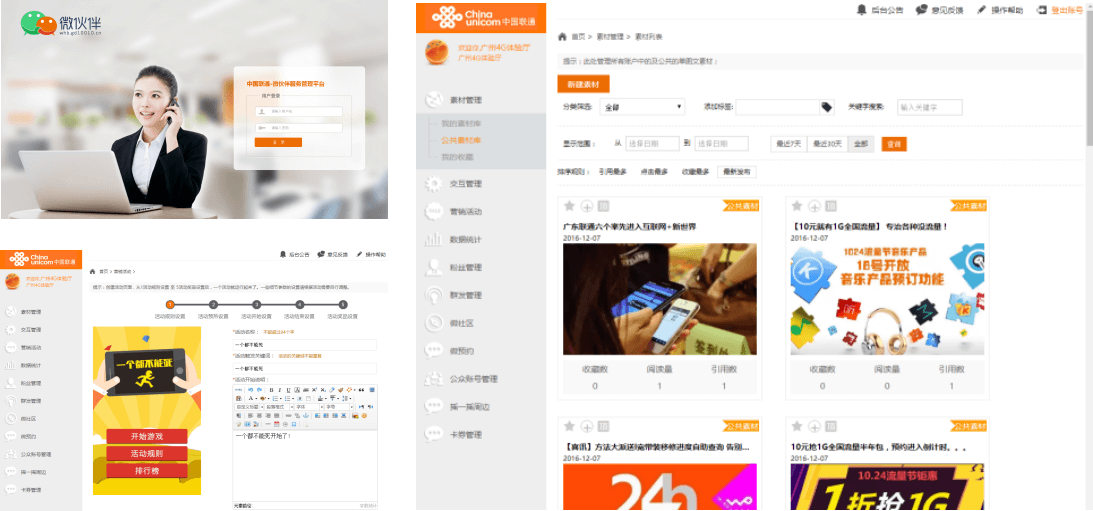
Task: Click the 后台公告 bell icon in right panel
Action: (862, 10)
